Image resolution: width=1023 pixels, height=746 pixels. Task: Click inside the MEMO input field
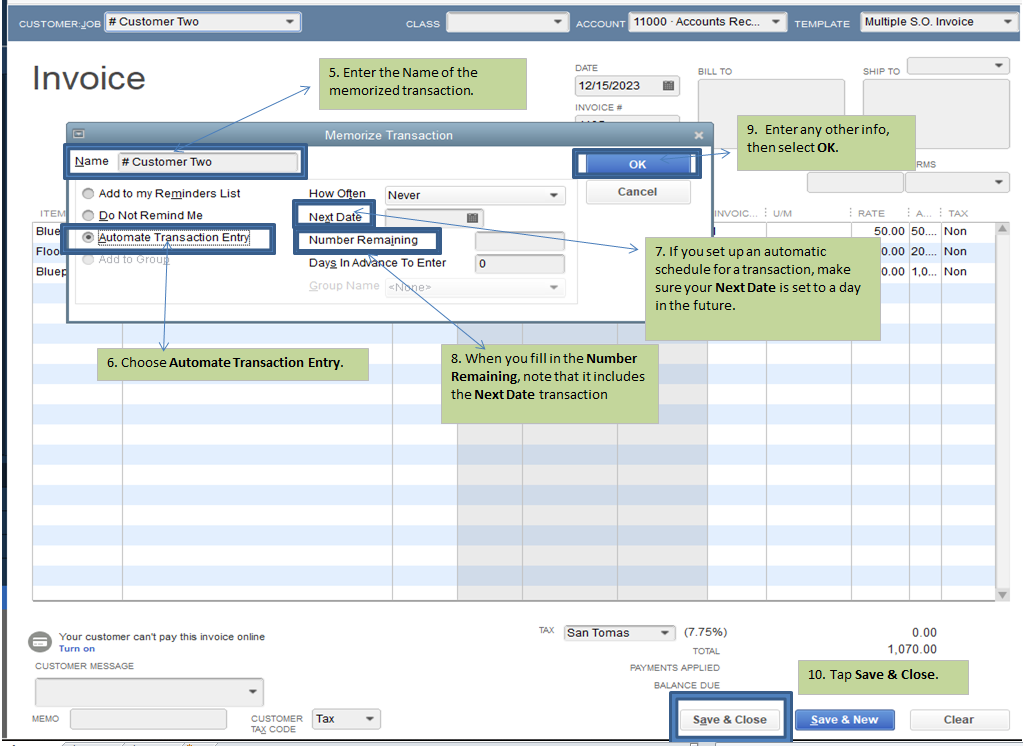[x=148, y=718]
